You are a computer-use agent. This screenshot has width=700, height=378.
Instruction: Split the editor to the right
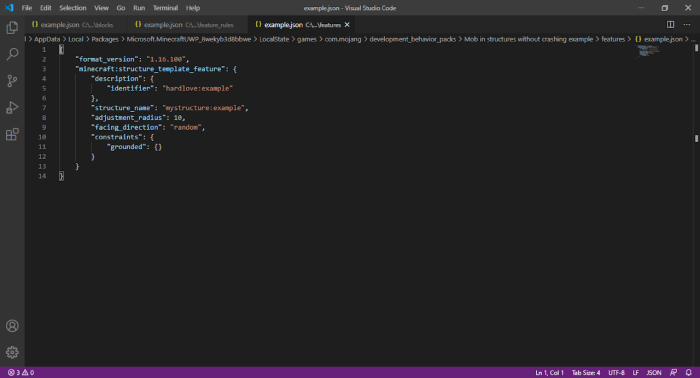[671, 25]
